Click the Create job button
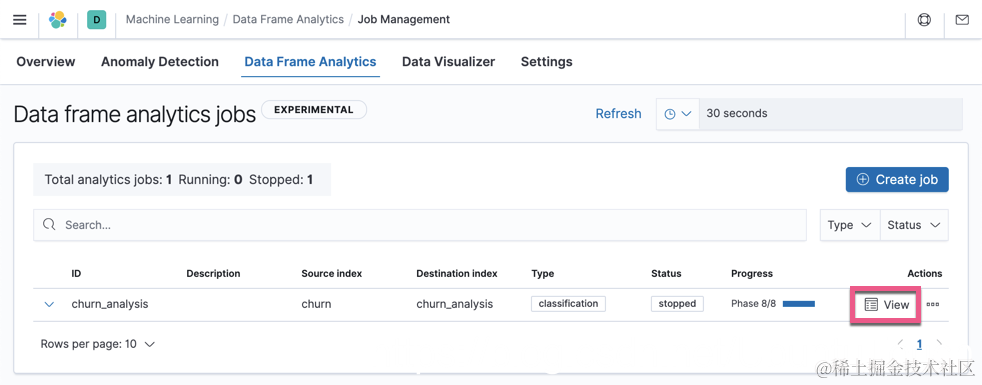Screen dimensions: 982x385 [x=897, y=180]
